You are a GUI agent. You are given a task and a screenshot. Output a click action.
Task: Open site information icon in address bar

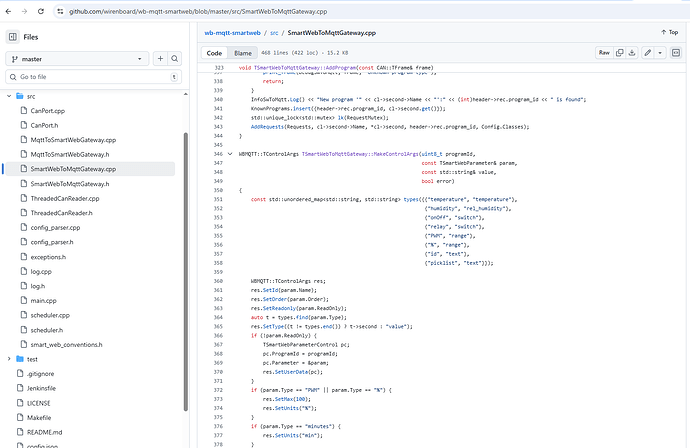60,11
